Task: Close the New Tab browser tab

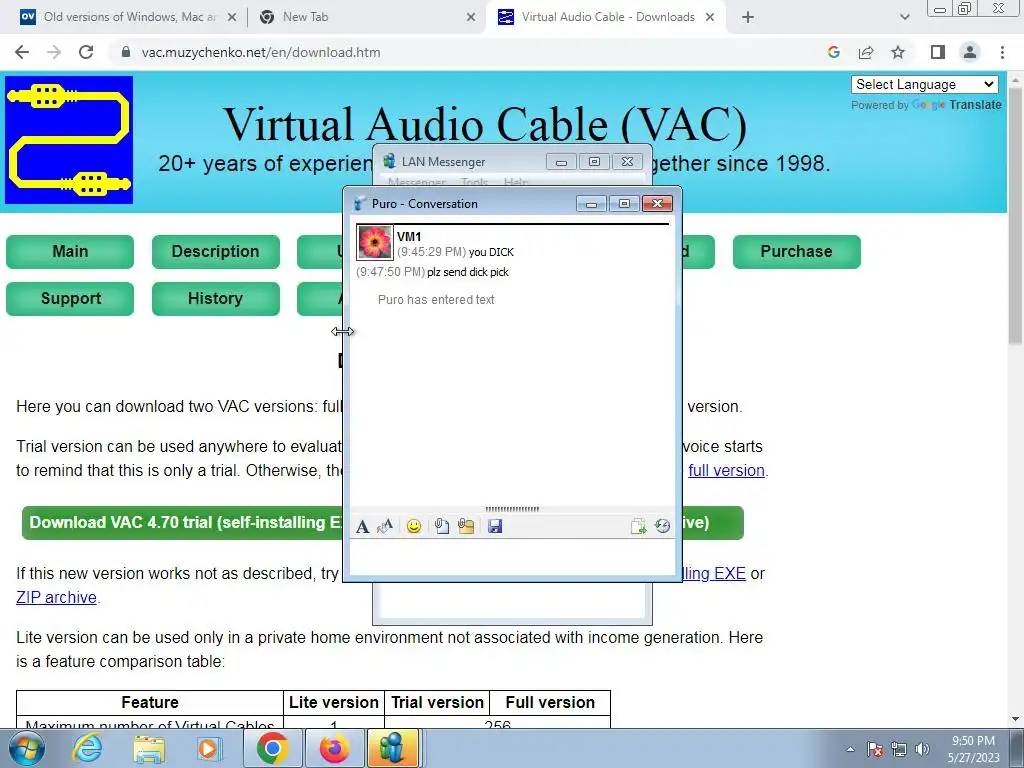Action: (x=471, y=18)
